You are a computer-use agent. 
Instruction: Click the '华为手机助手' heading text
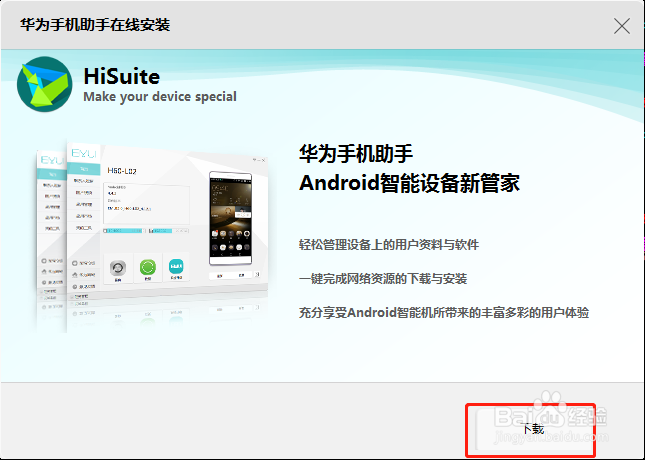tap(356, 153)
